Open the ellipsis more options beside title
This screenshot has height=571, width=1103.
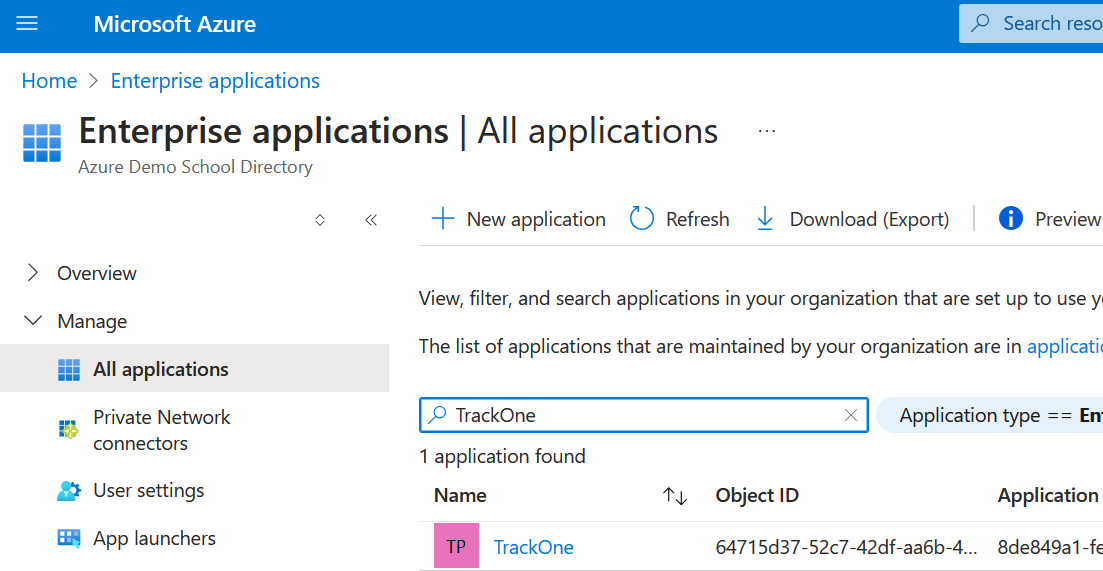767,131
